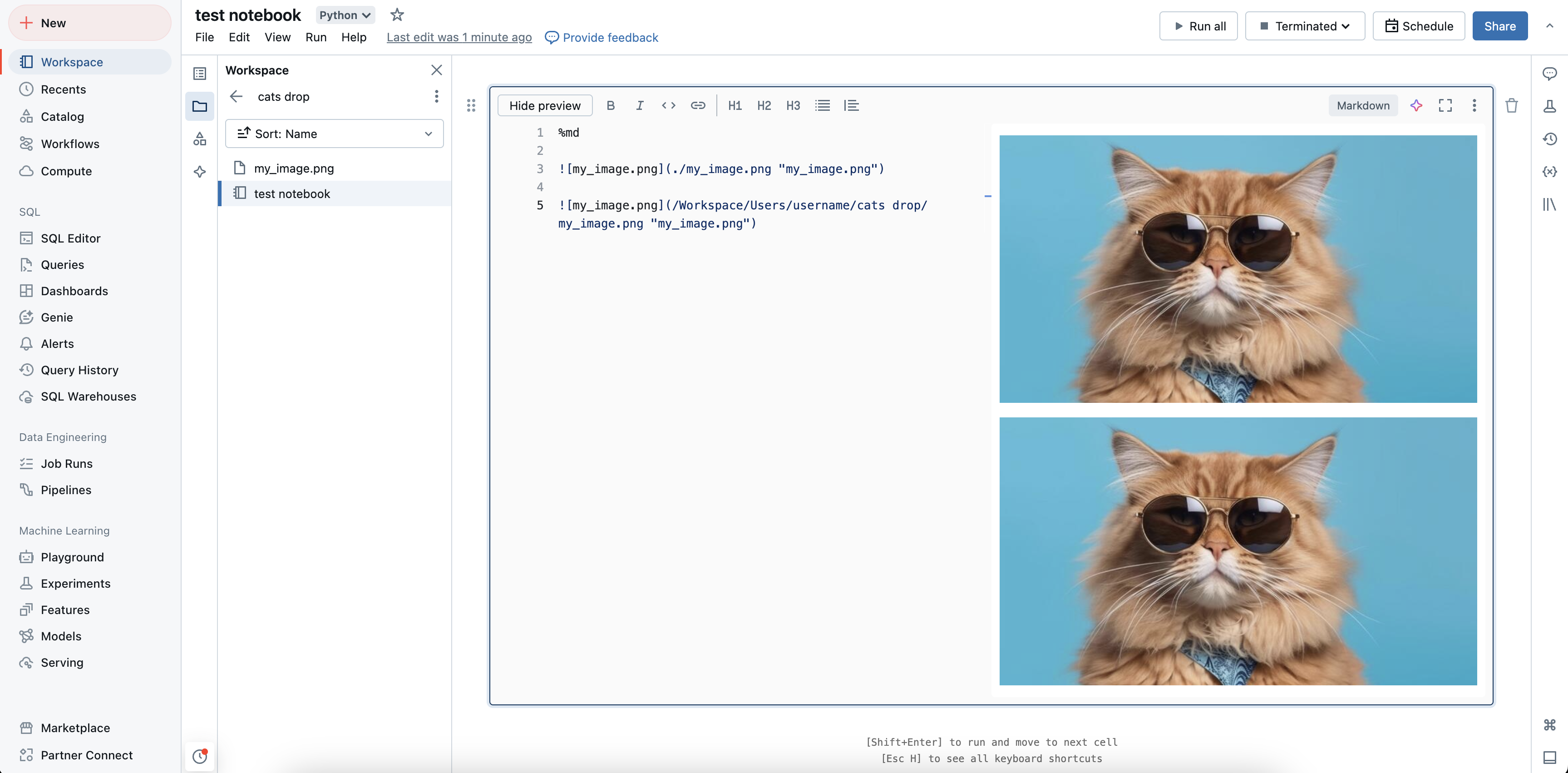1568x773 pixels.
Task: Toggle the H1 heading format
Action: coord(735,105)
